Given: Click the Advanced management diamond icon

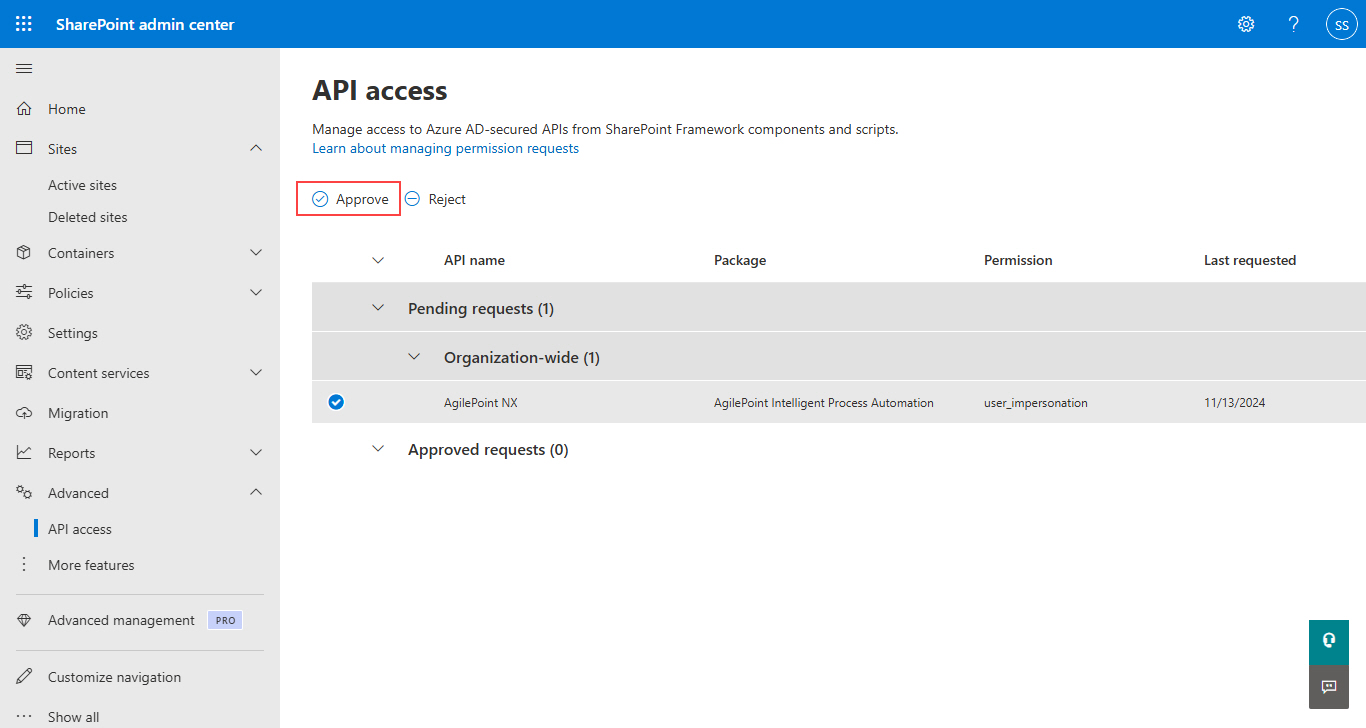Looking at the screenshot, I should (x=24, y=620).
